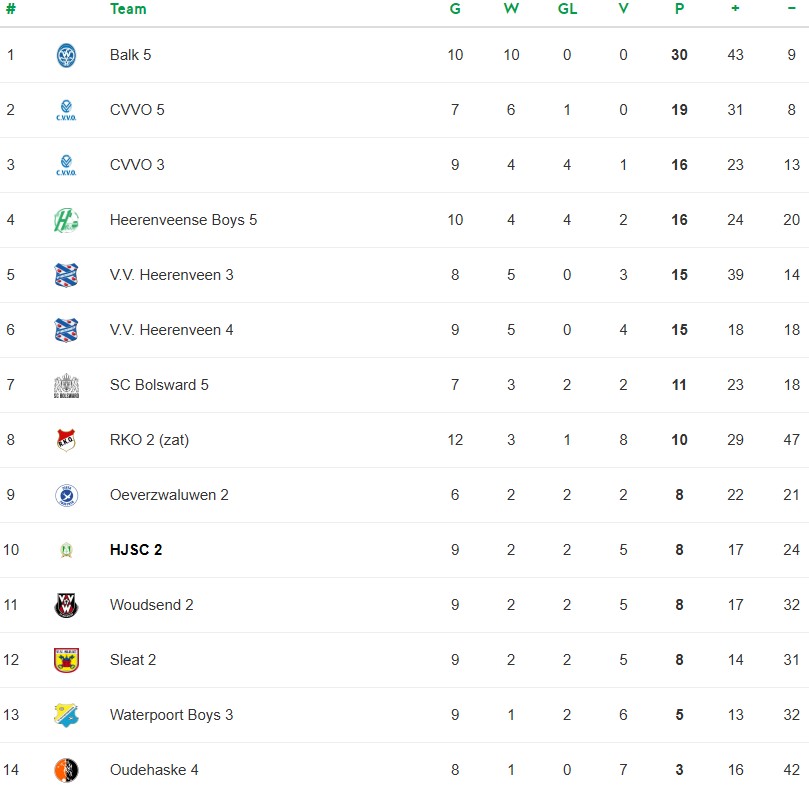Viewport: 809px width, 788px height.
Task: Click the RKO 2 (zat) club crest
Action: click(66, 440)
